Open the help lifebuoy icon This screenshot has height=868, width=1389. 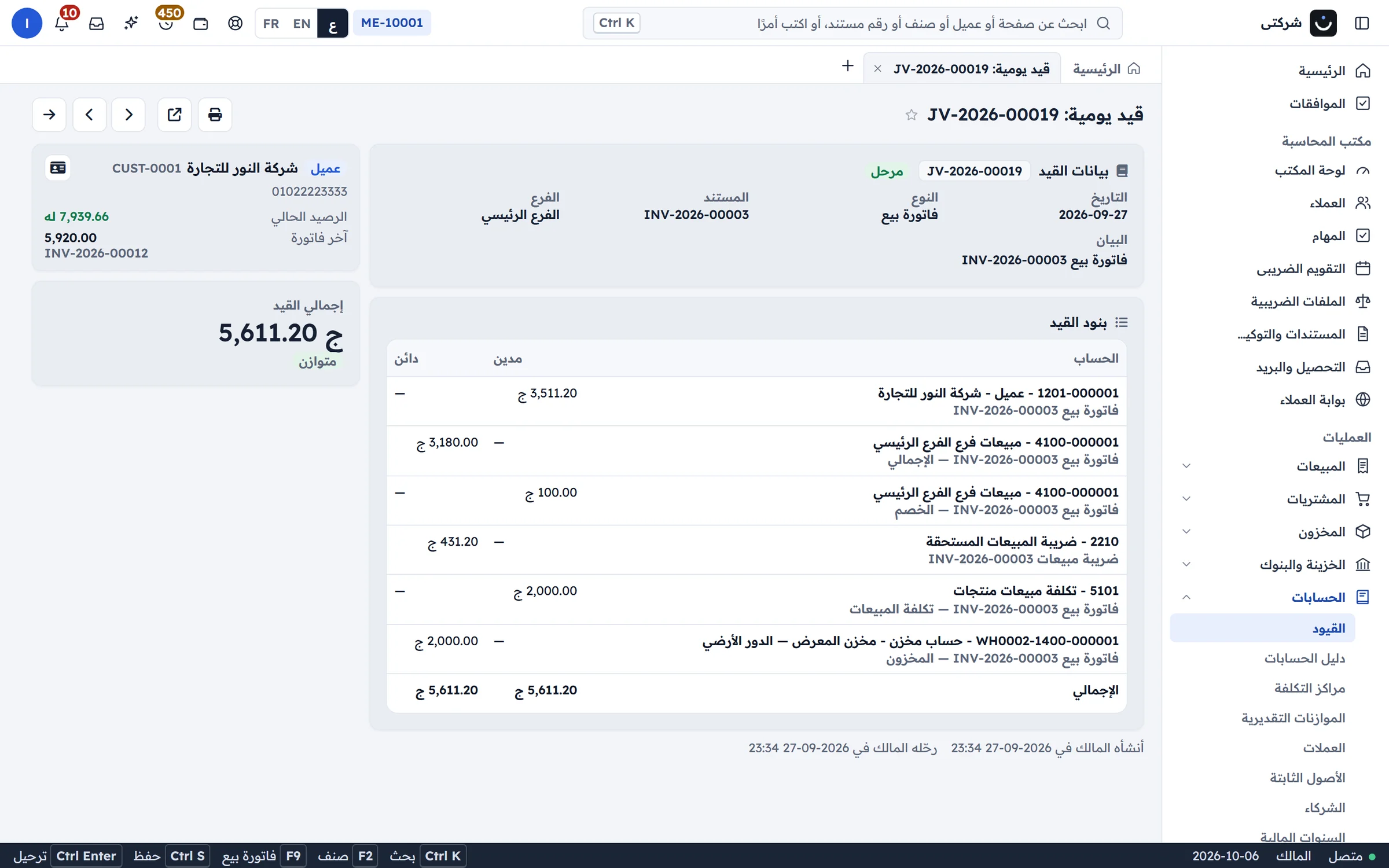pos(236,23)
